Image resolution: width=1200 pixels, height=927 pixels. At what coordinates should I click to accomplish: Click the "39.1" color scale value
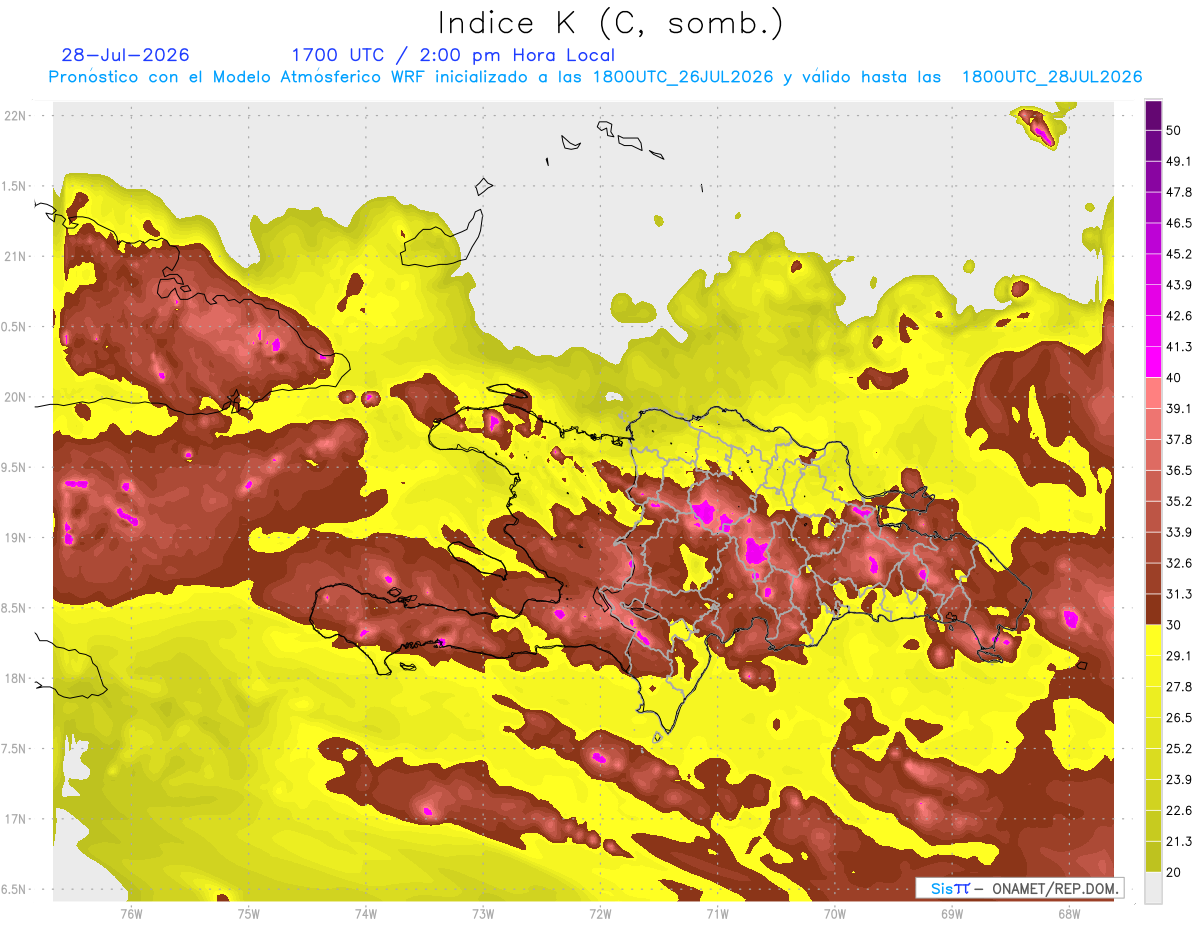pos(1179,408)
